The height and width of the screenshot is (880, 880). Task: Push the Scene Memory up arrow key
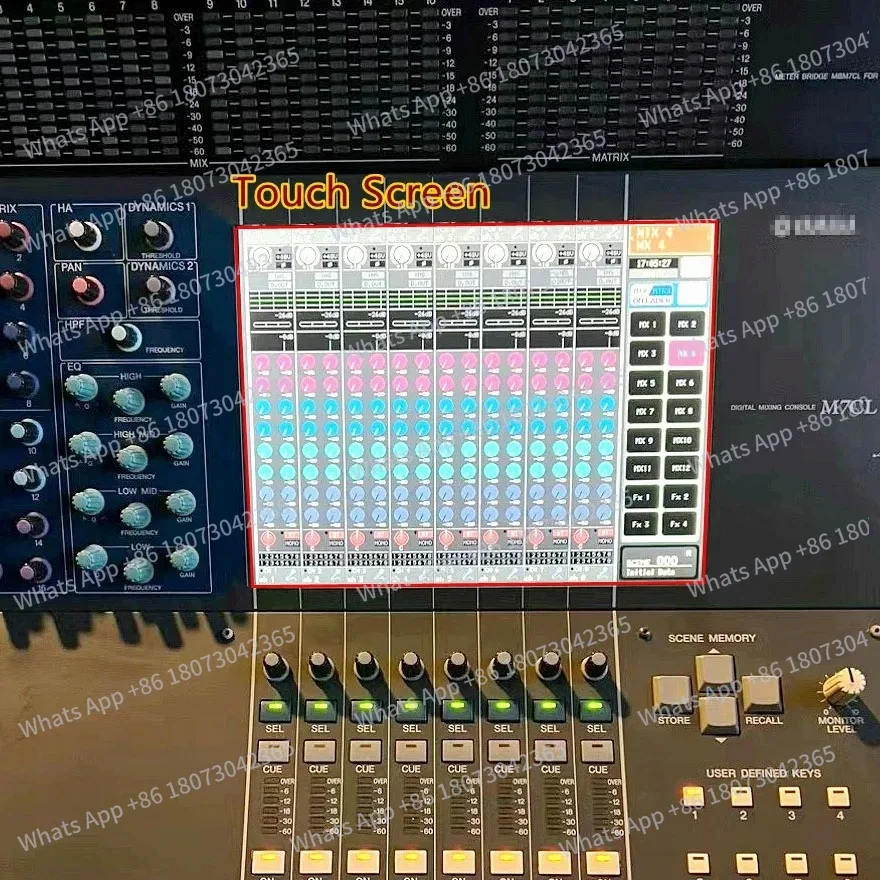[x=715, y=673]
